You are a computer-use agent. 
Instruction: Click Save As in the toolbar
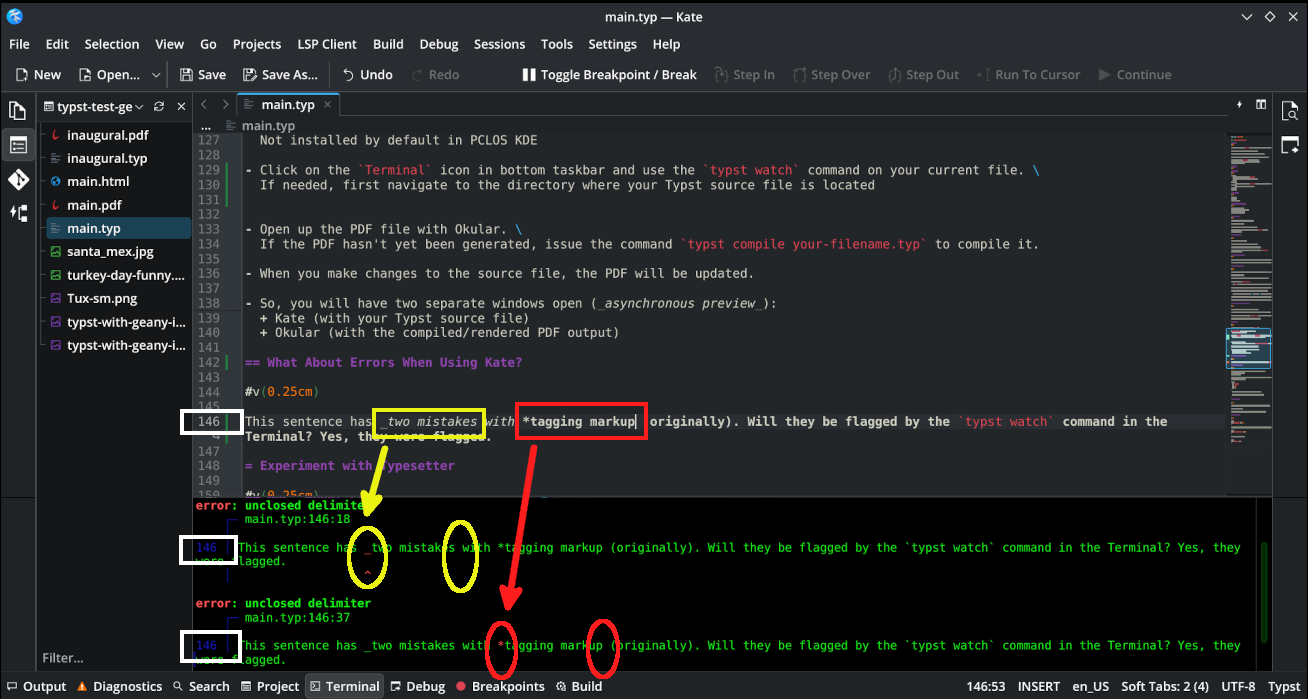pos(280,74)
